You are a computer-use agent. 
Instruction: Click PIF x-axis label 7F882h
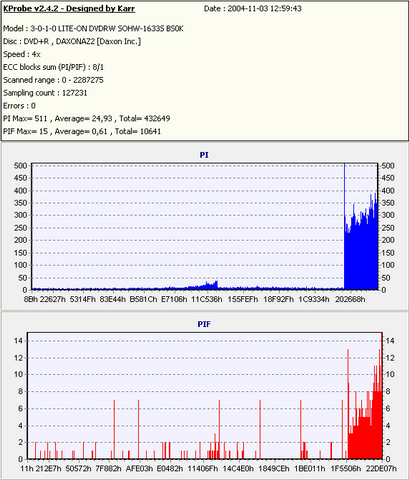tap(108, 469)
